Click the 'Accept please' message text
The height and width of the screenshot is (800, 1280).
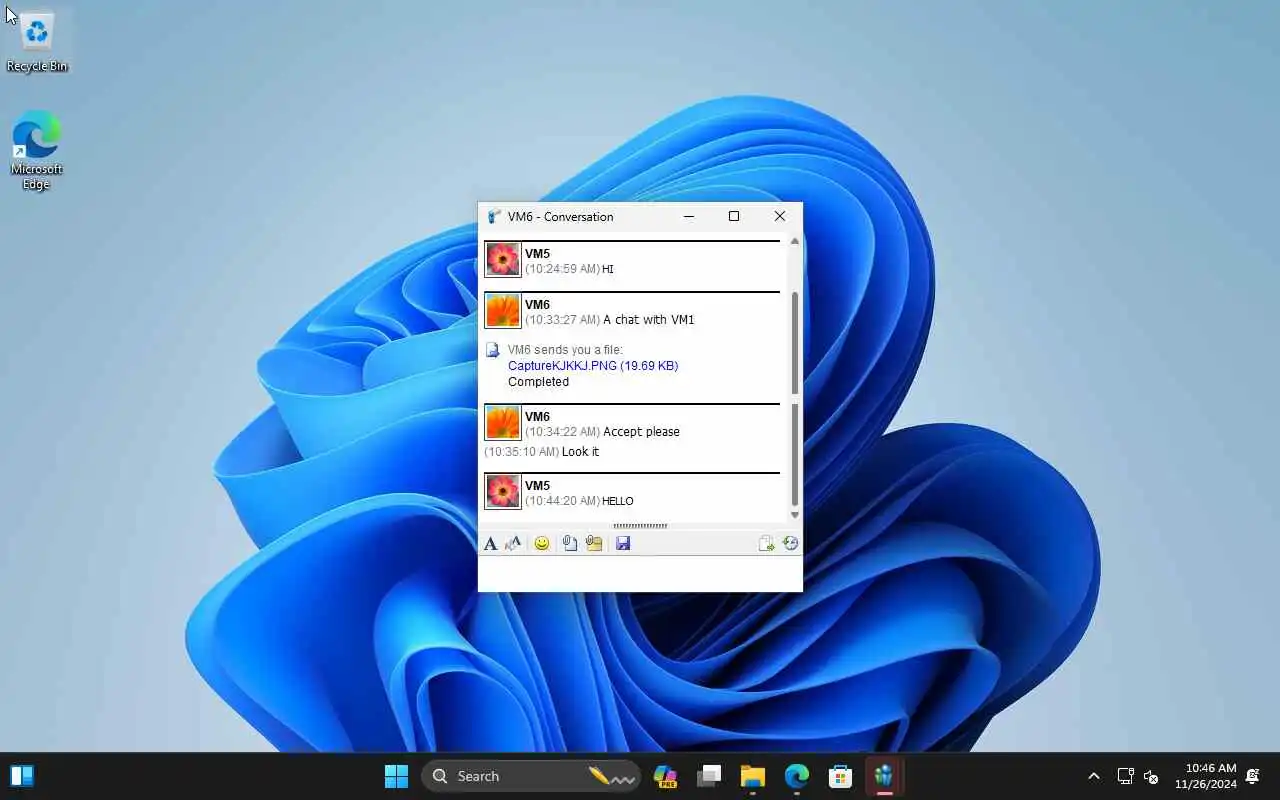pos(642,432)
